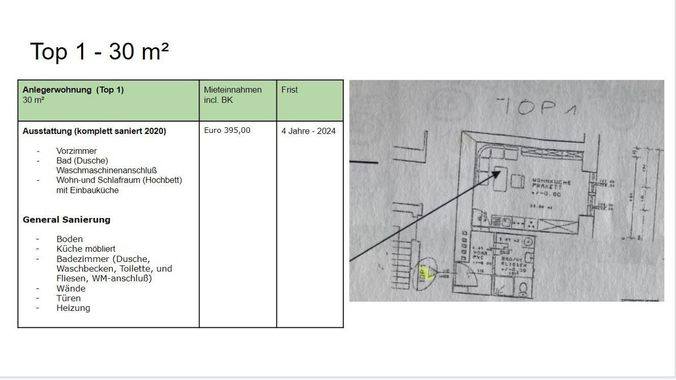Click the 'Heizung' bullet item
Image resolution: width=676 pixels, height=380 pixels.
73,308
